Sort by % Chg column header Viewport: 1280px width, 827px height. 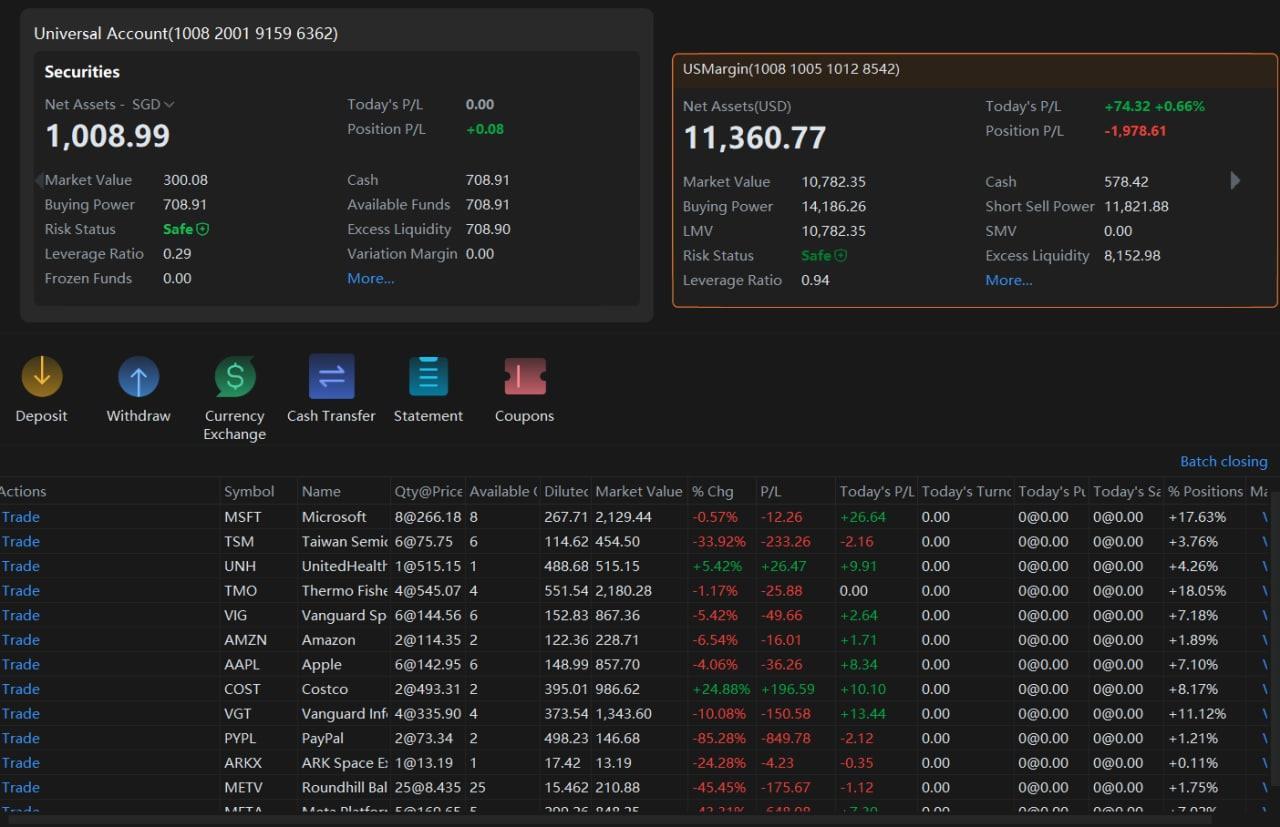(712, 491)
